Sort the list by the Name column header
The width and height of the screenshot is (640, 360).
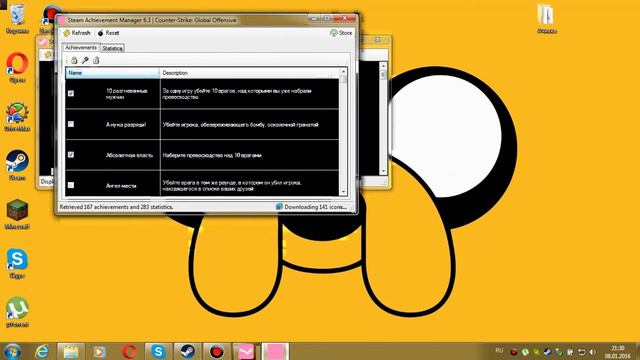pos(112,73)
